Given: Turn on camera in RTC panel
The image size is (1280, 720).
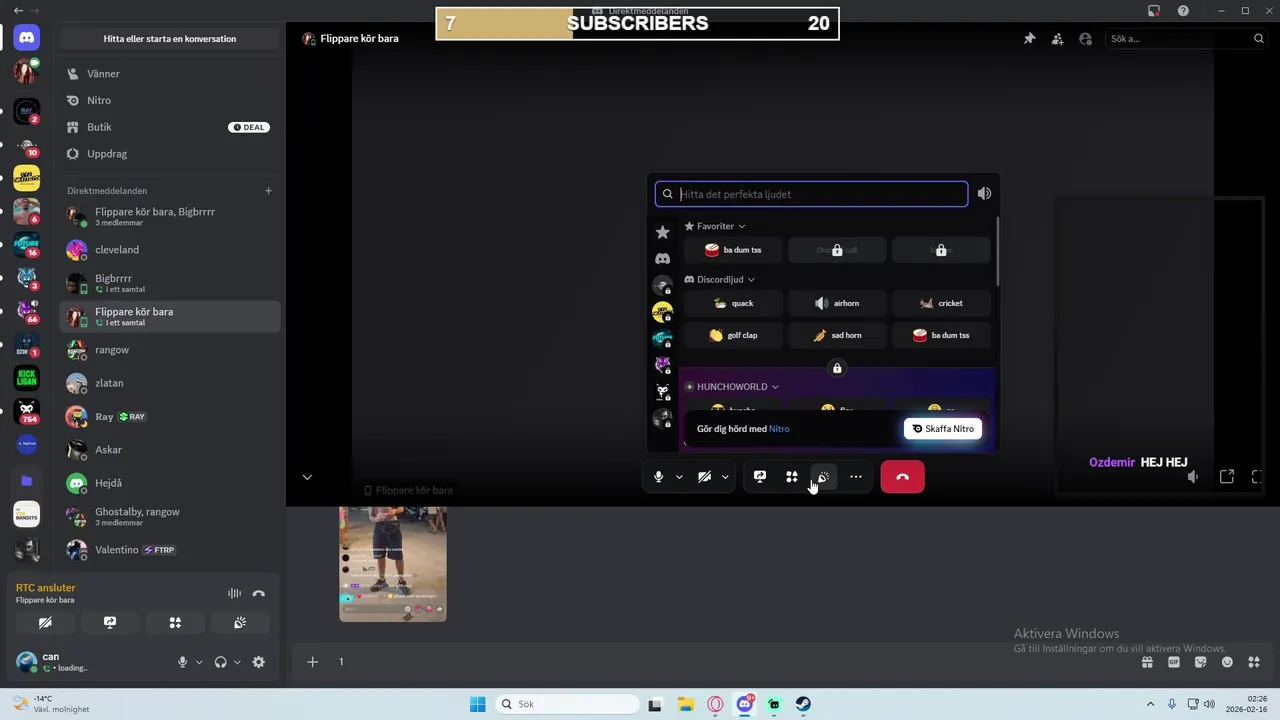Looking at the screenshot, I should 45,622.
